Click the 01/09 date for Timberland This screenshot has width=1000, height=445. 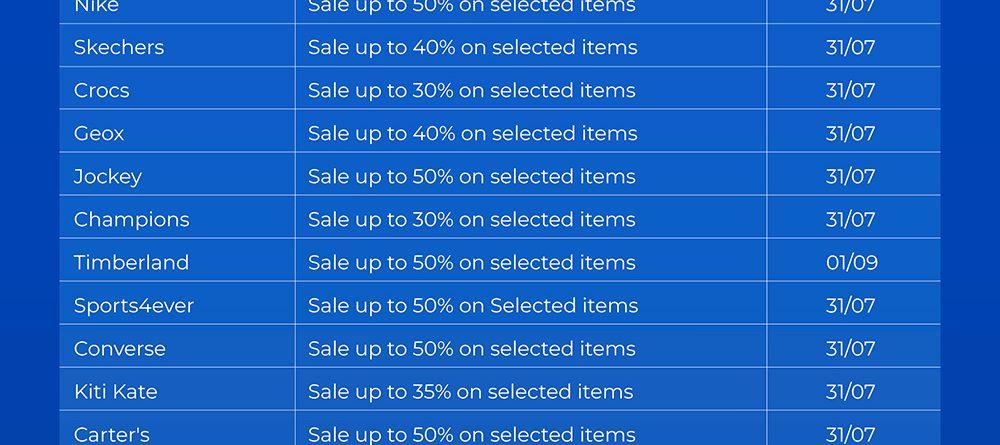(x=852, y=262)
